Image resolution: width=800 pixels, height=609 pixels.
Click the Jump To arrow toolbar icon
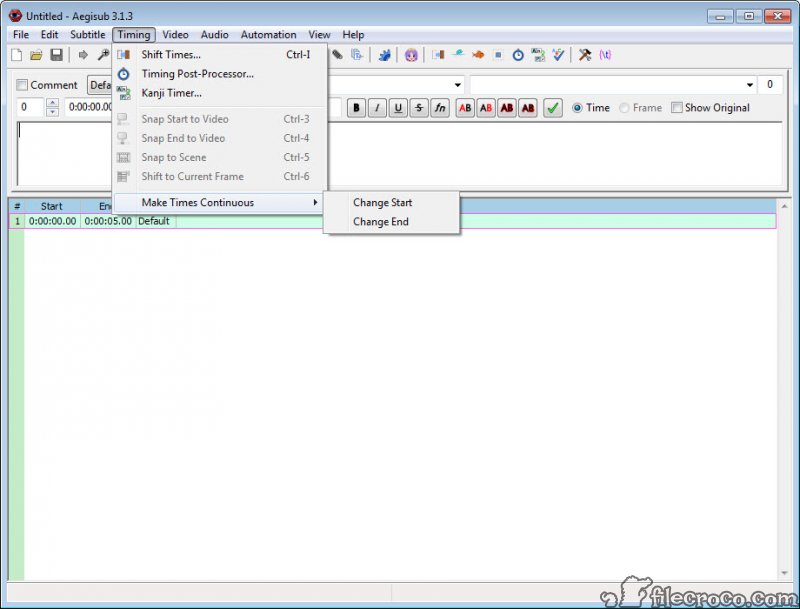83,55
